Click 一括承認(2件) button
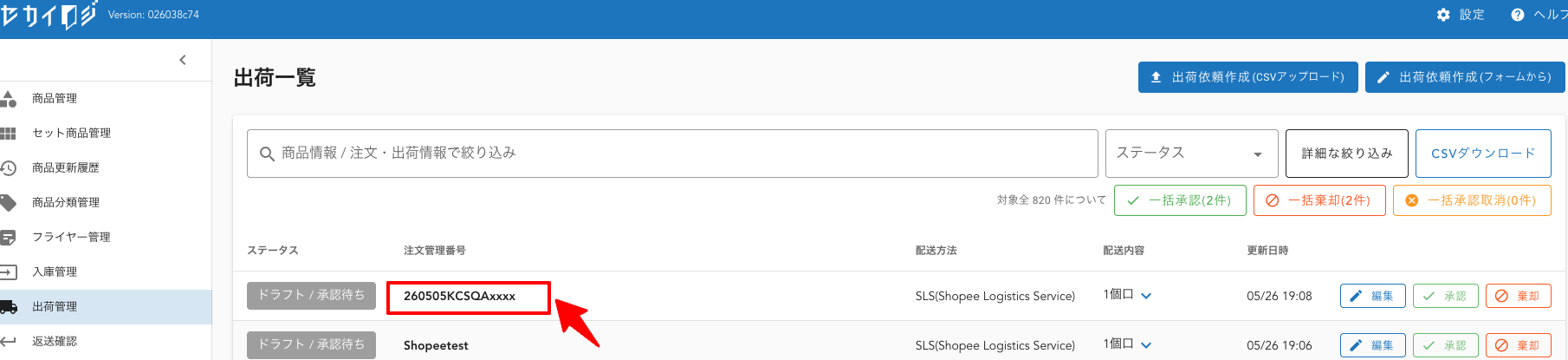The height and width of the screenshot is (360, 1568). 1180,200
